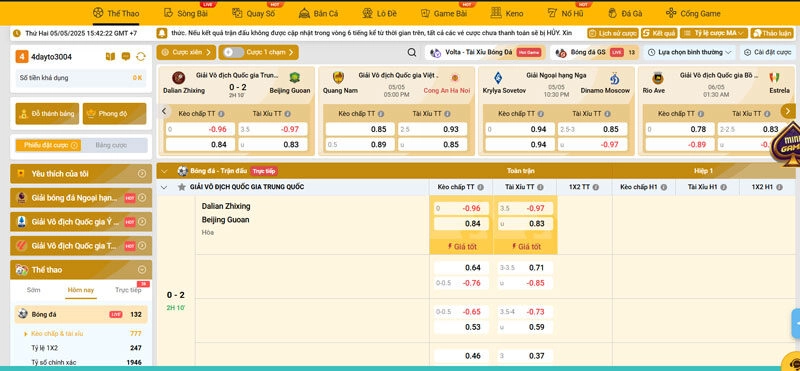This screenshot has height=371, width=800.
Task: Click the book icon beside 4dayto3004
Action: pos(110,57)
